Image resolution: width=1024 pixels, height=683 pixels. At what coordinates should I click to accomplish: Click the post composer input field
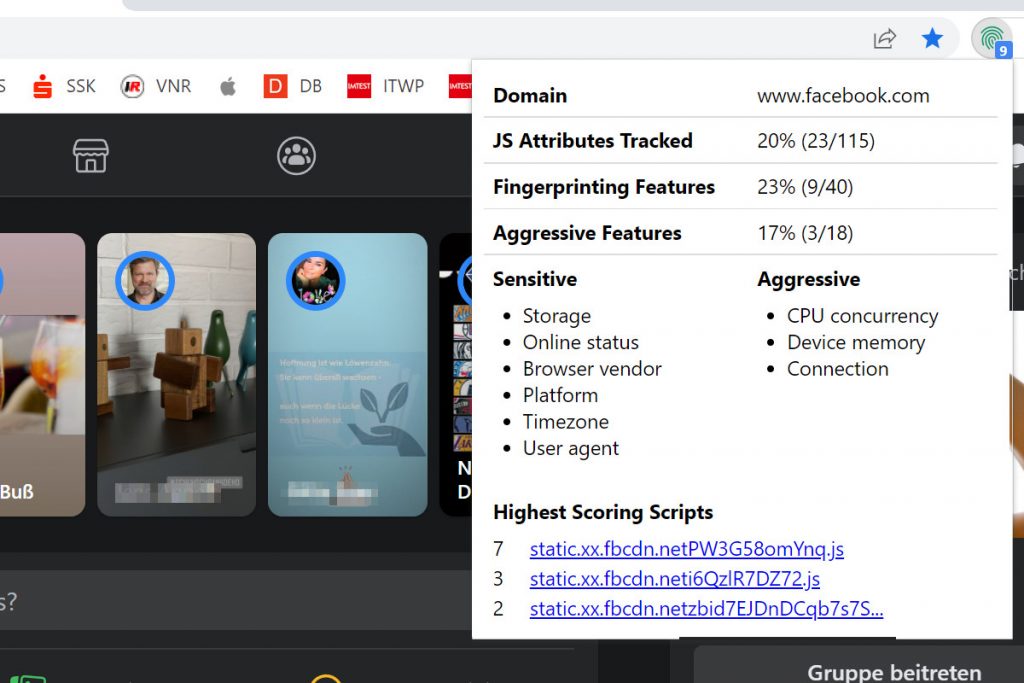tap(236, 601)
